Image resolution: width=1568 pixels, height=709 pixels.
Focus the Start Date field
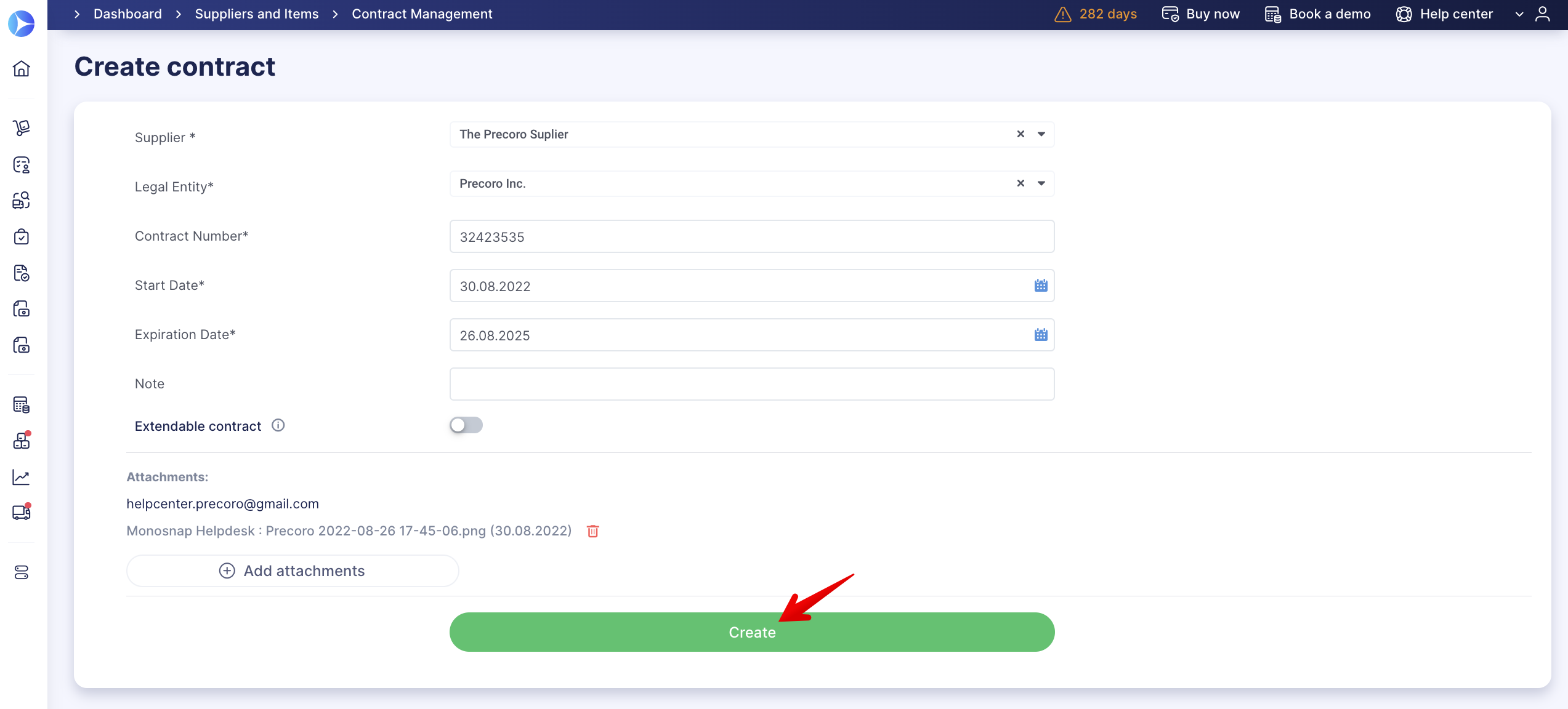click(x=752, y=286)
